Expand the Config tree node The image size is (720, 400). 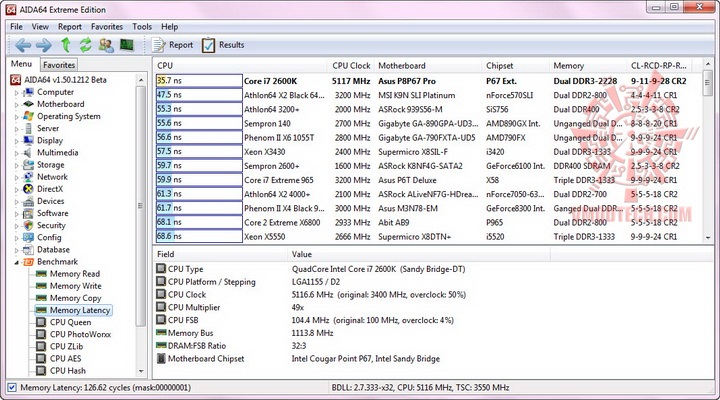click(17, 238)
